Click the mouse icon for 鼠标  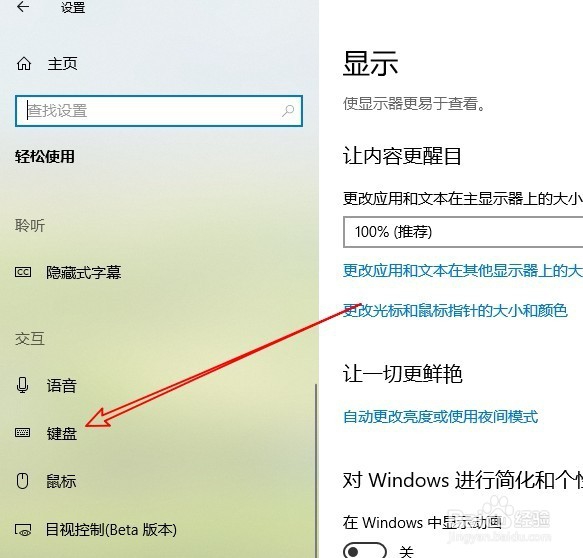pyautogui.click(x=23, y=481)
